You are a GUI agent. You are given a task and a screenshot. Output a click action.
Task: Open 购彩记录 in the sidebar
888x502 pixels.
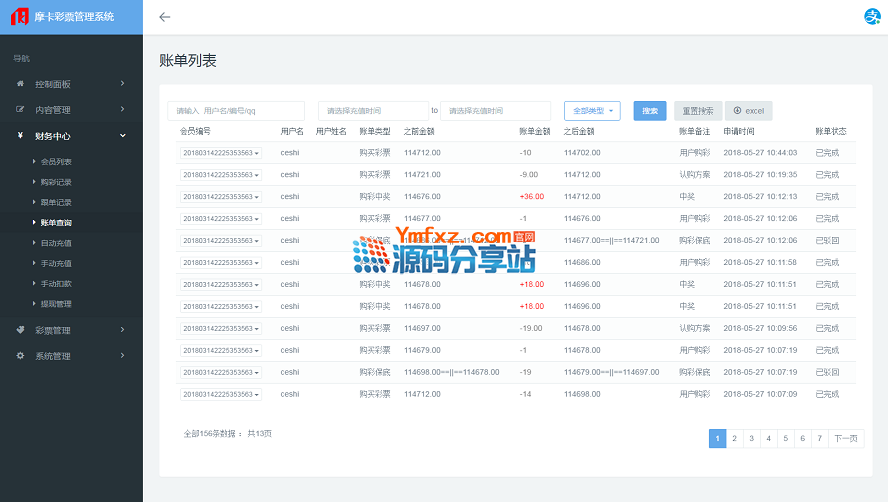click(x=56, y=182)
